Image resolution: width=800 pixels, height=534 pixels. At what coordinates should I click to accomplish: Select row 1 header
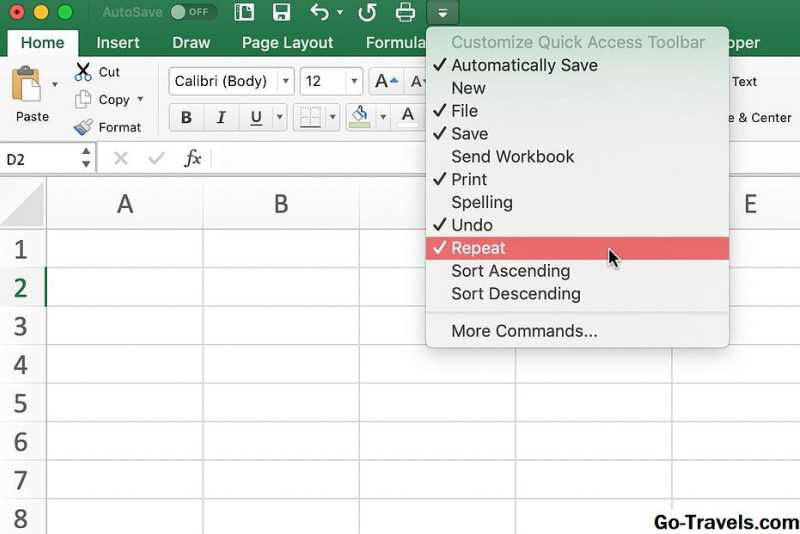[21, 249]
